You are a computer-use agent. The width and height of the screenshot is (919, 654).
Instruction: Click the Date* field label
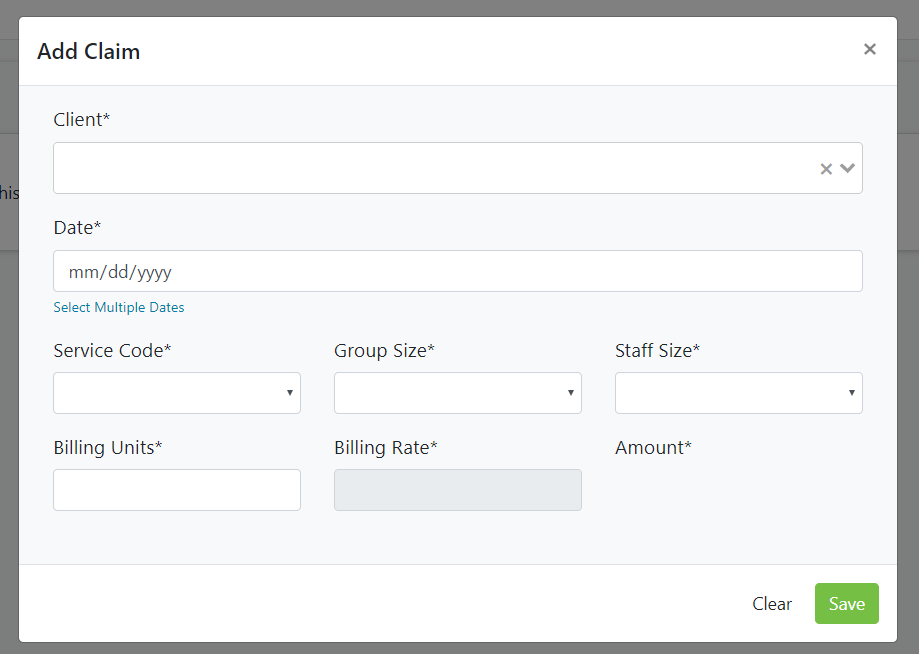[x=78, y=228]
